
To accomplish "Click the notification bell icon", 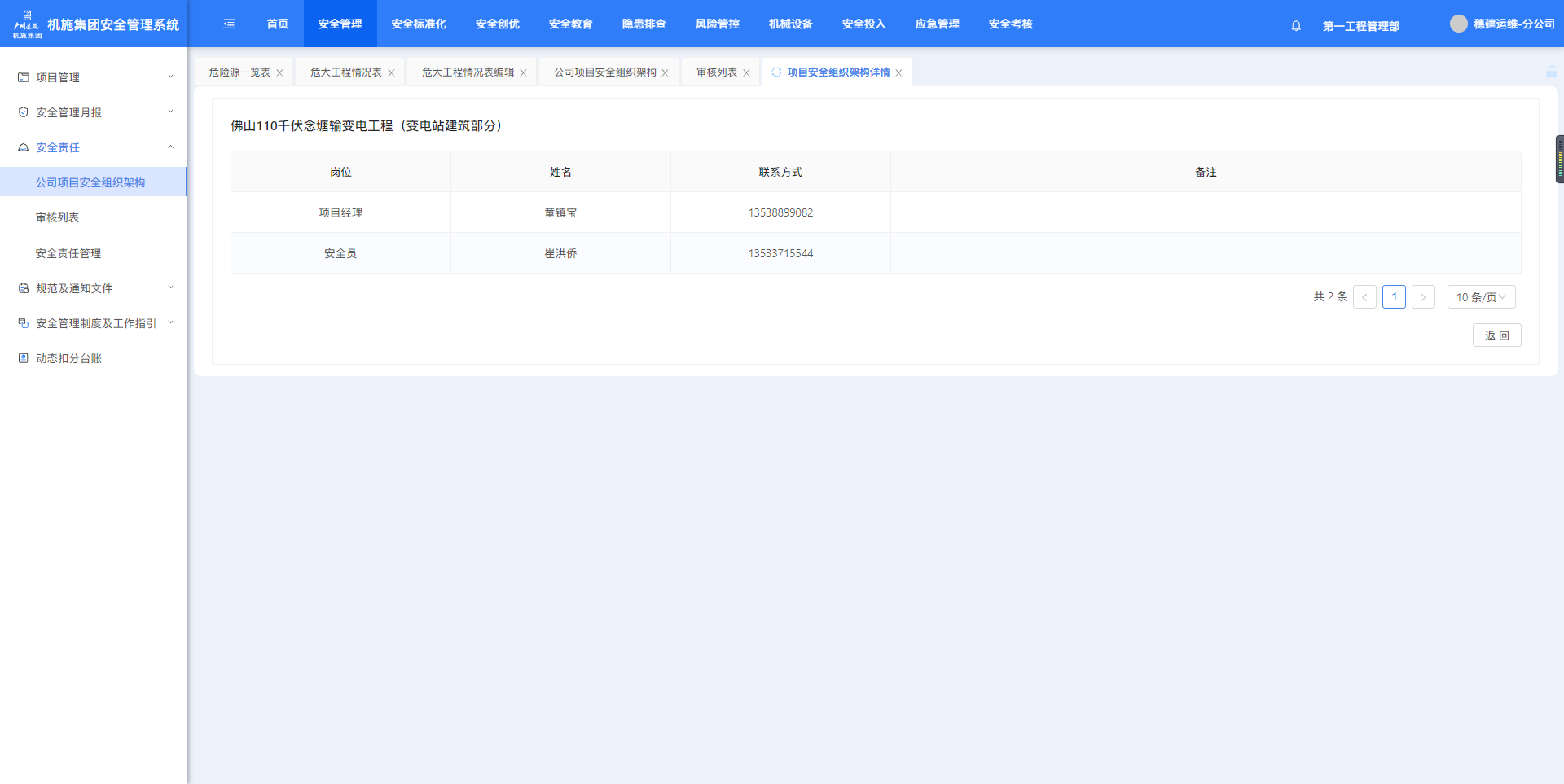I will [1296, 25].
